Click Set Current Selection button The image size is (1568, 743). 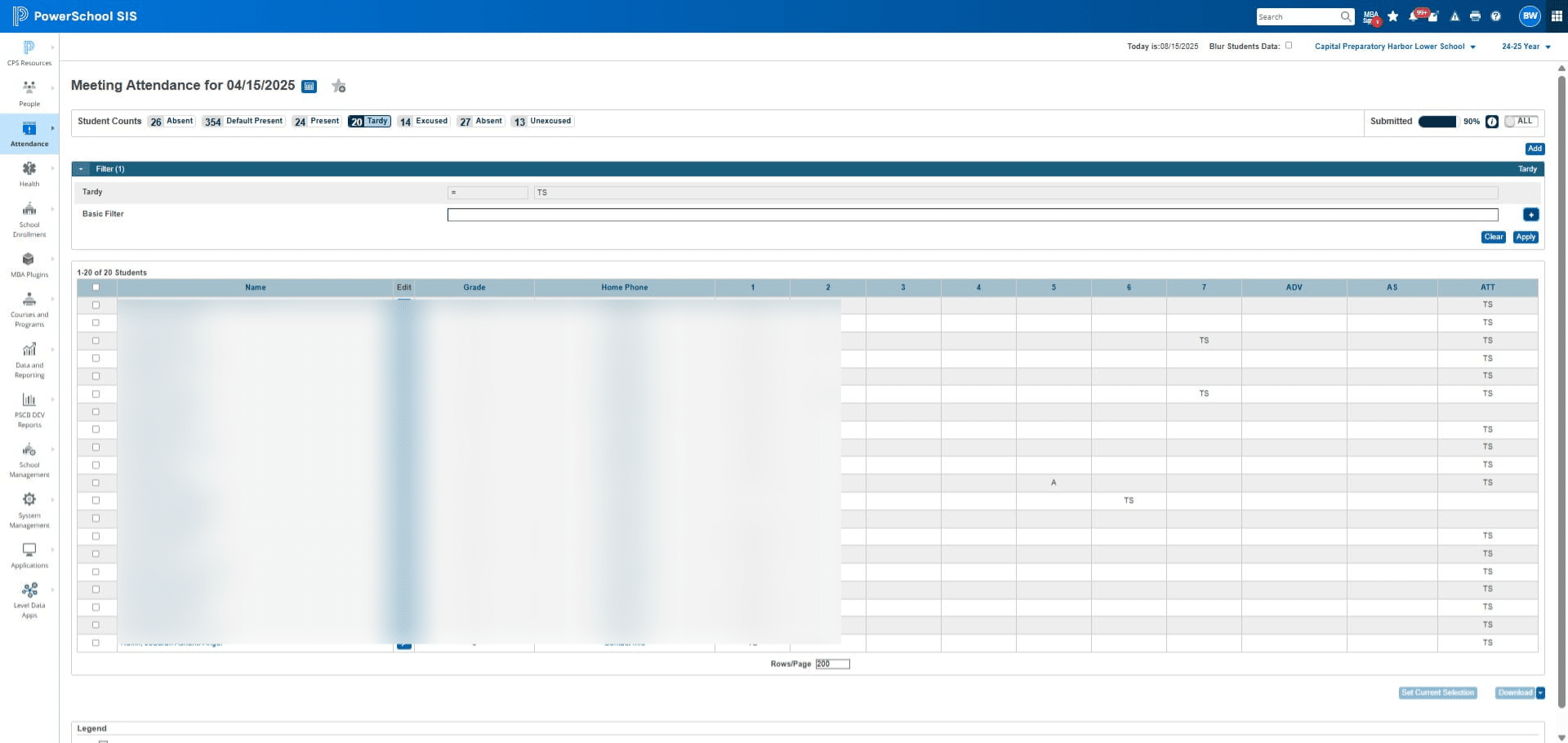(1437, 693)
